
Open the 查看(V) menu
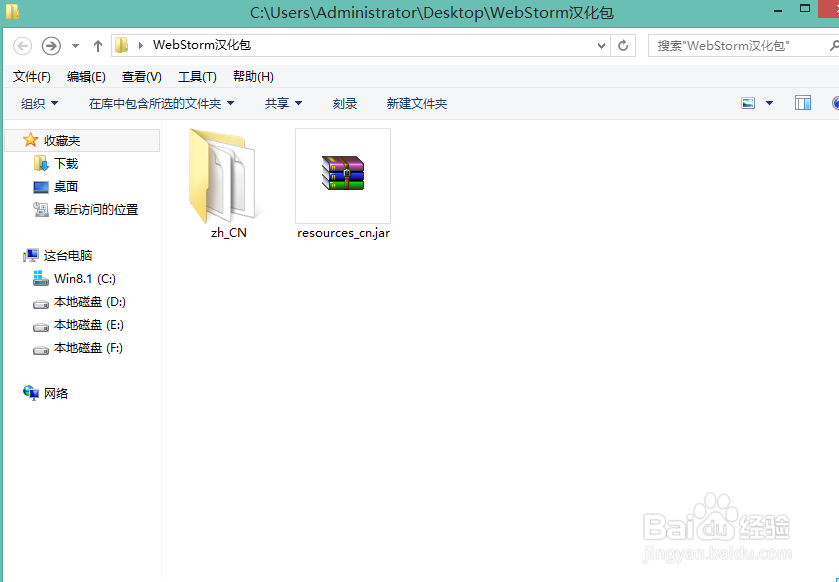point(142,77)
